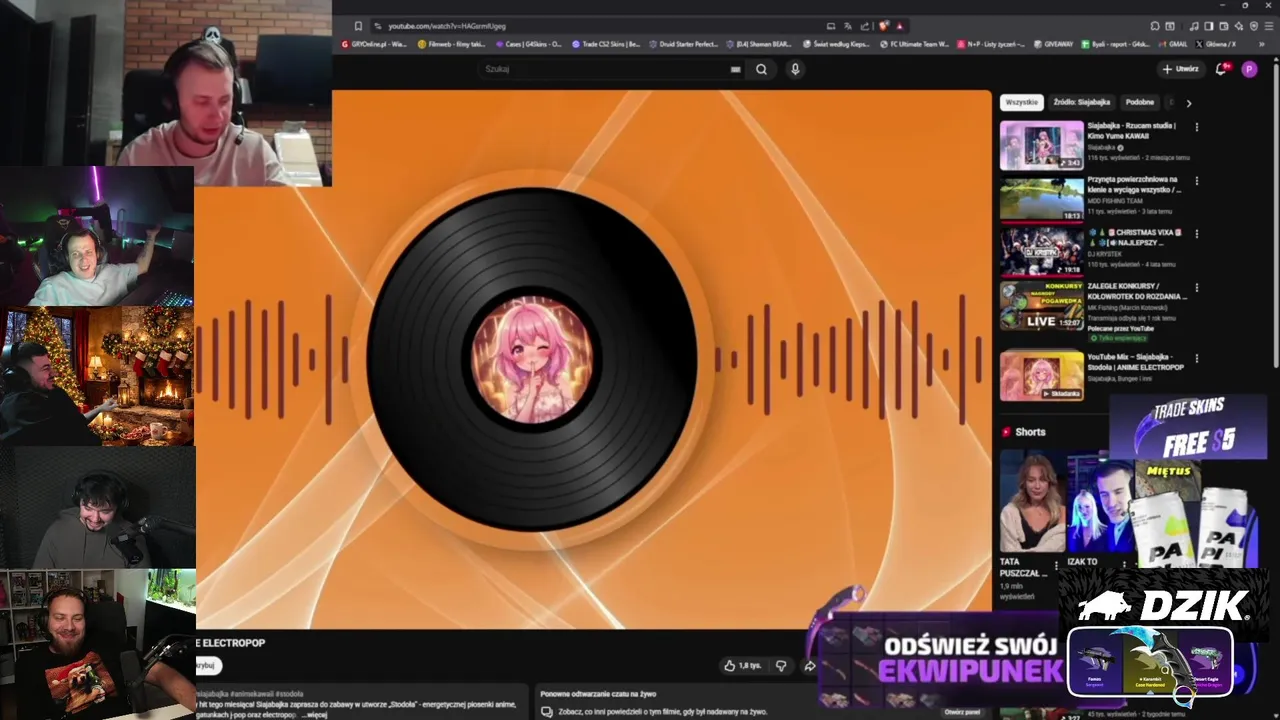Open the fishing lake thumbnail 18:13
Screen dimensions: 1280x720
pos(1041,199)
